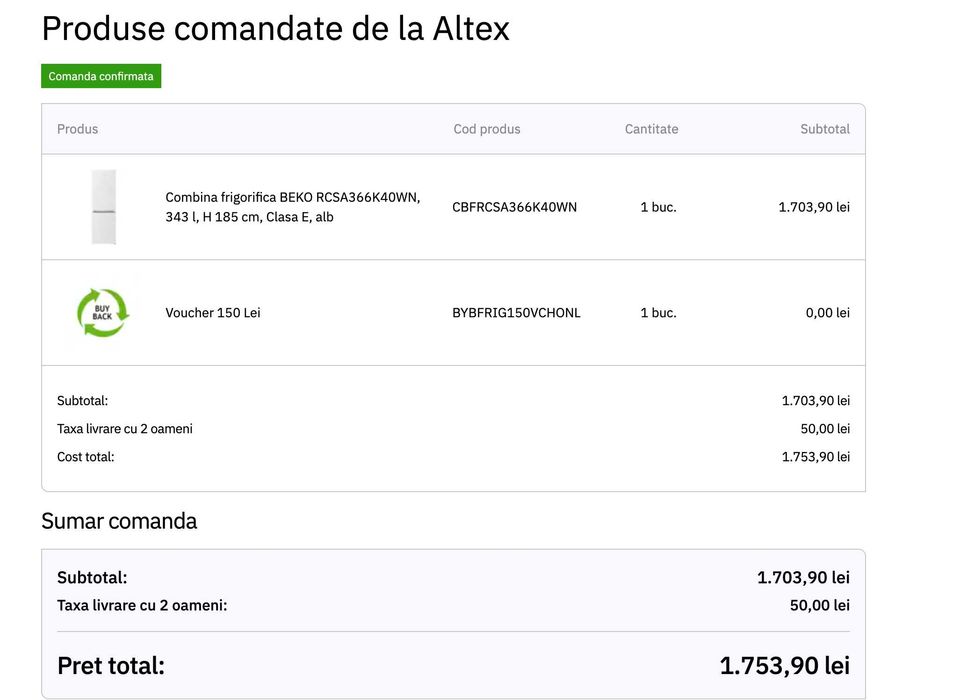This screenshot has width=953, height=700.
Task: Click the Sumar comanda heading
Action: click(119, 521)
